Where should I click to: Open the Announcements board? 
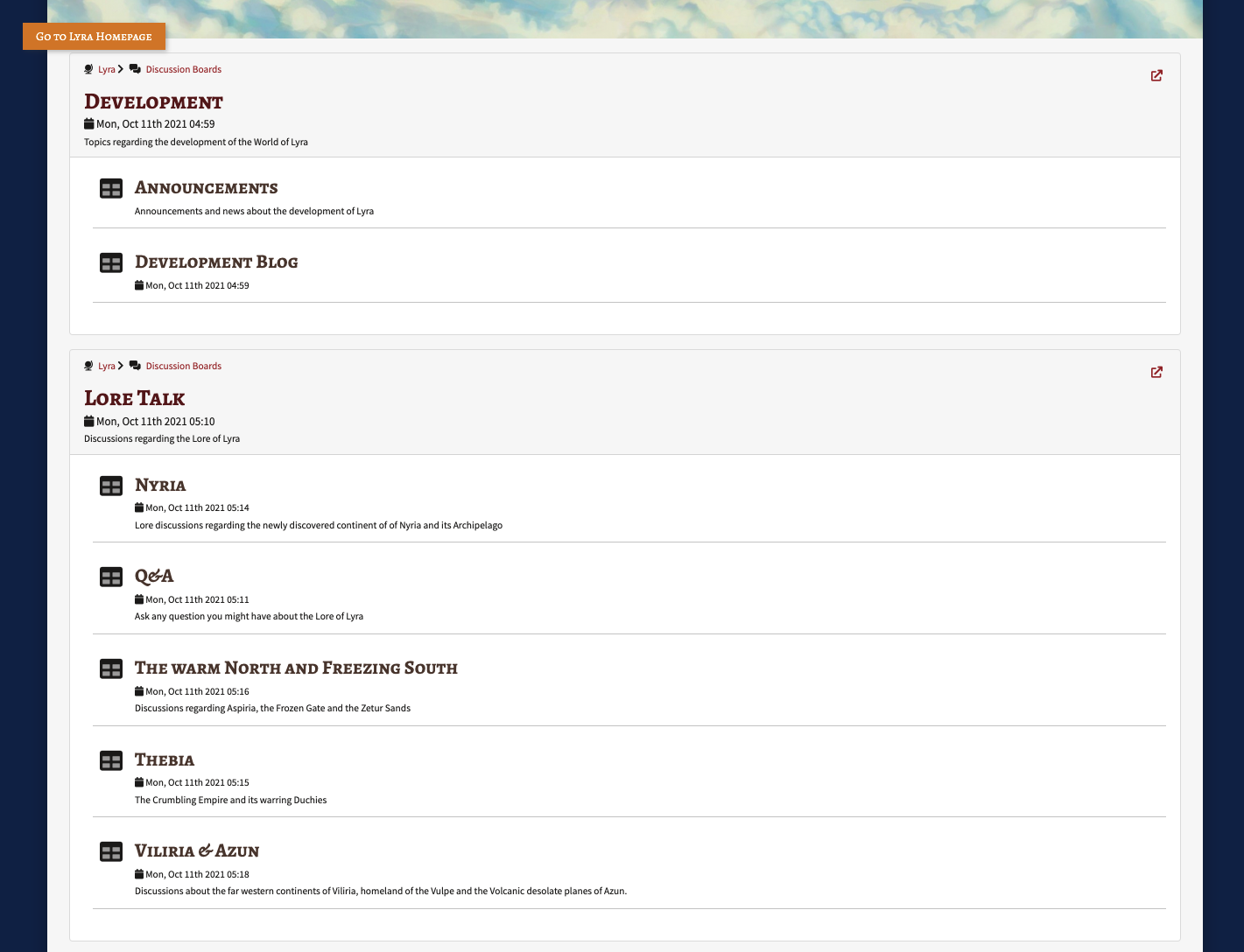pos(206,188)
